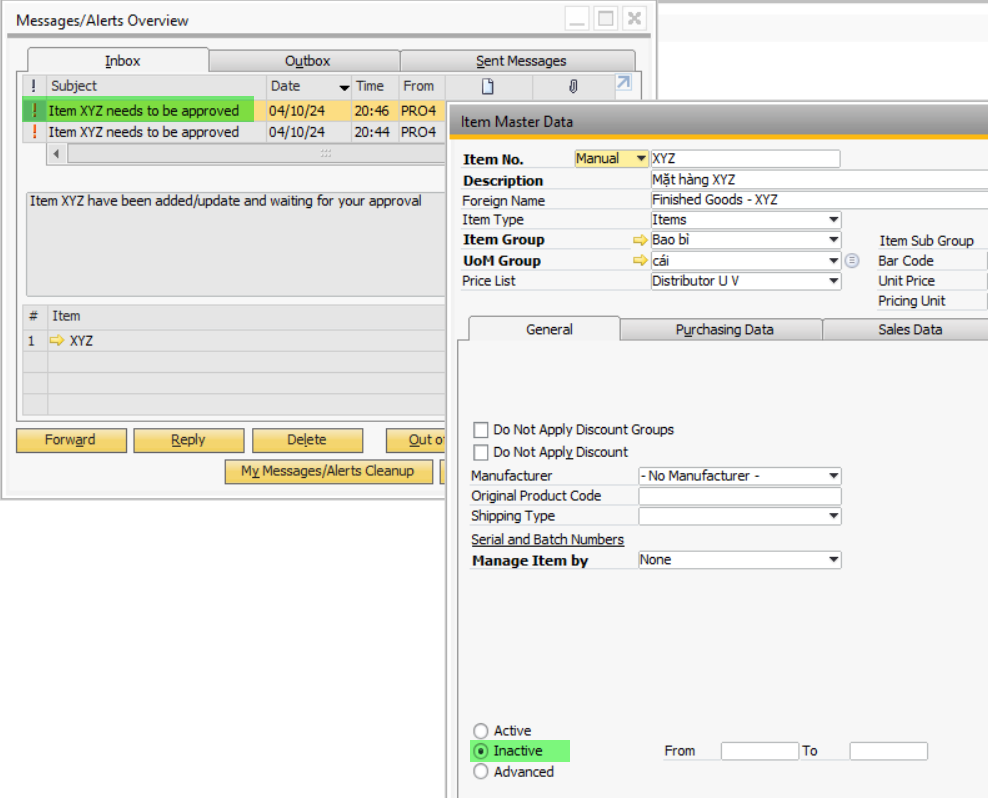The height and width of the screenshot is (798, 988).
Task: Select the Active radio button
Action: (481, 730)
